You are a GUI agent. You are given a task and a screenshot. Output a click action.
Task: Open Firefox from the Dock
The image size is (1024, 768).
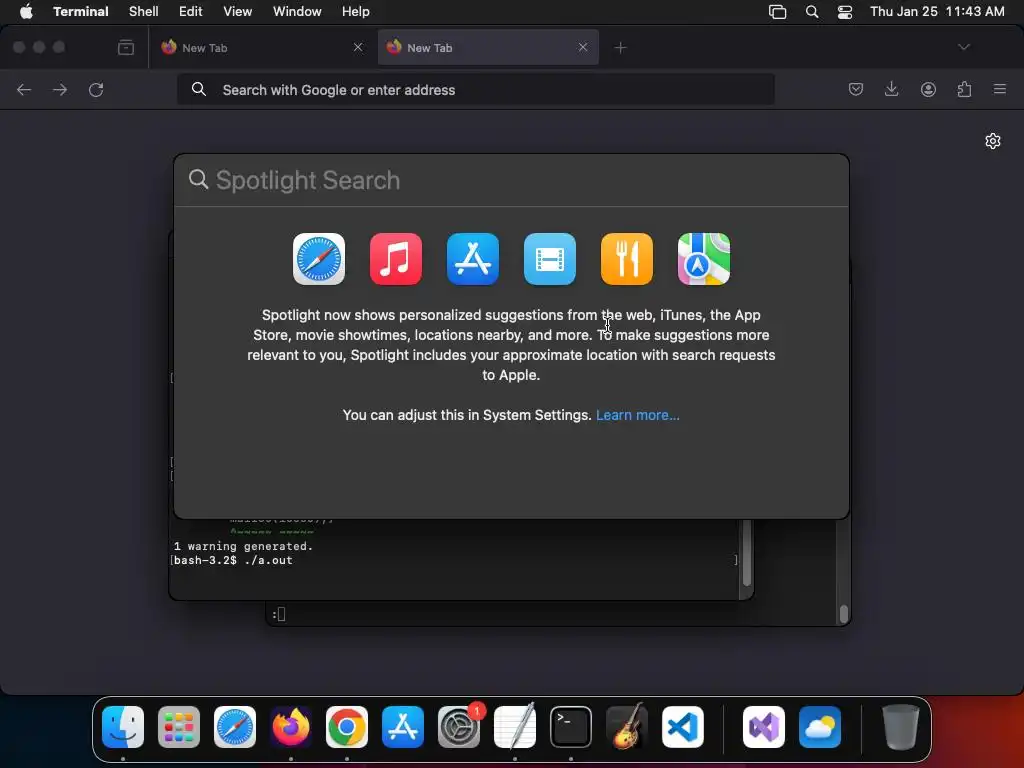(x=291, y=727)
